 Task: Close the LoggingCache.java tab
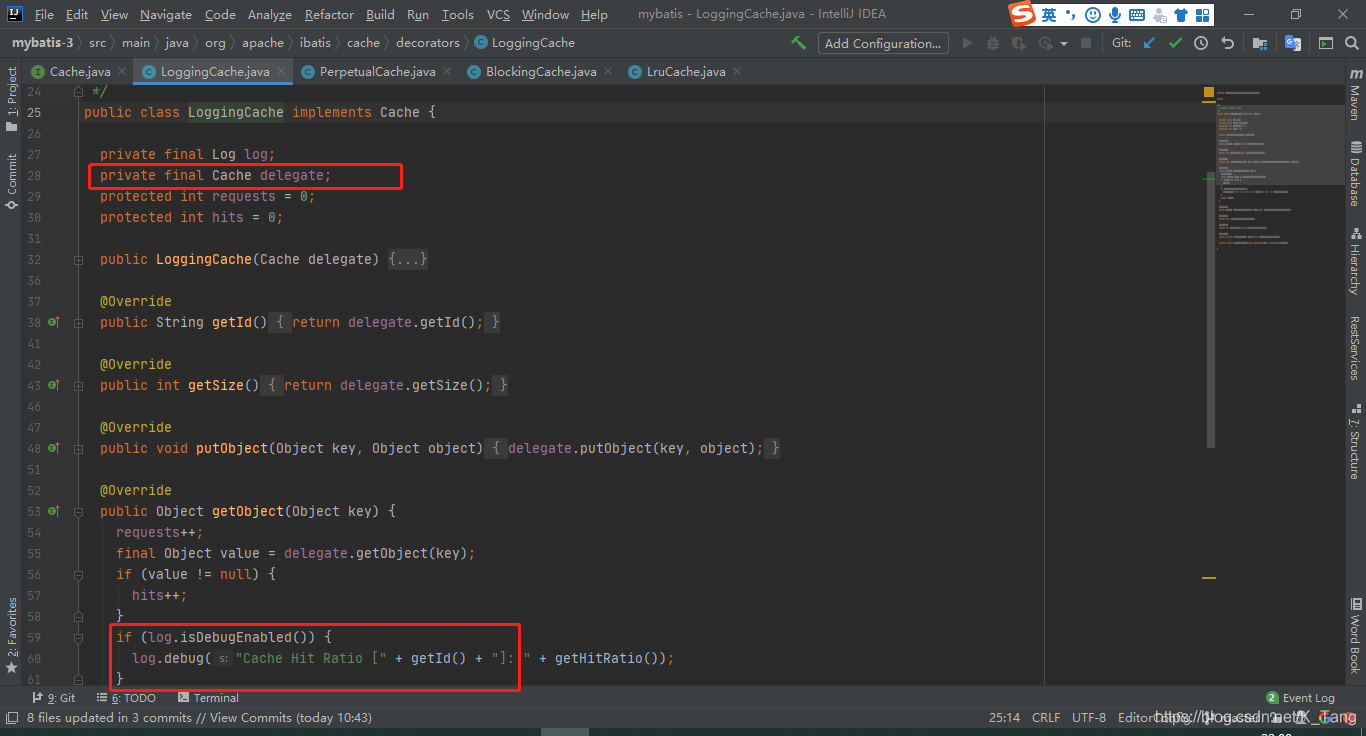point(281,71)
